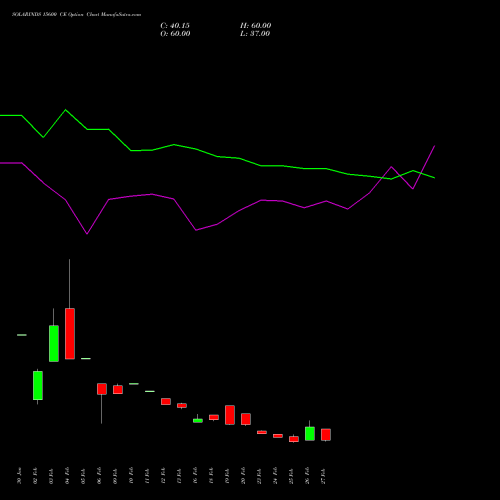Select the small green candlestick for 16 Feb
The height and width of the screenshot is (500, 500).
(x=198, y=420)
